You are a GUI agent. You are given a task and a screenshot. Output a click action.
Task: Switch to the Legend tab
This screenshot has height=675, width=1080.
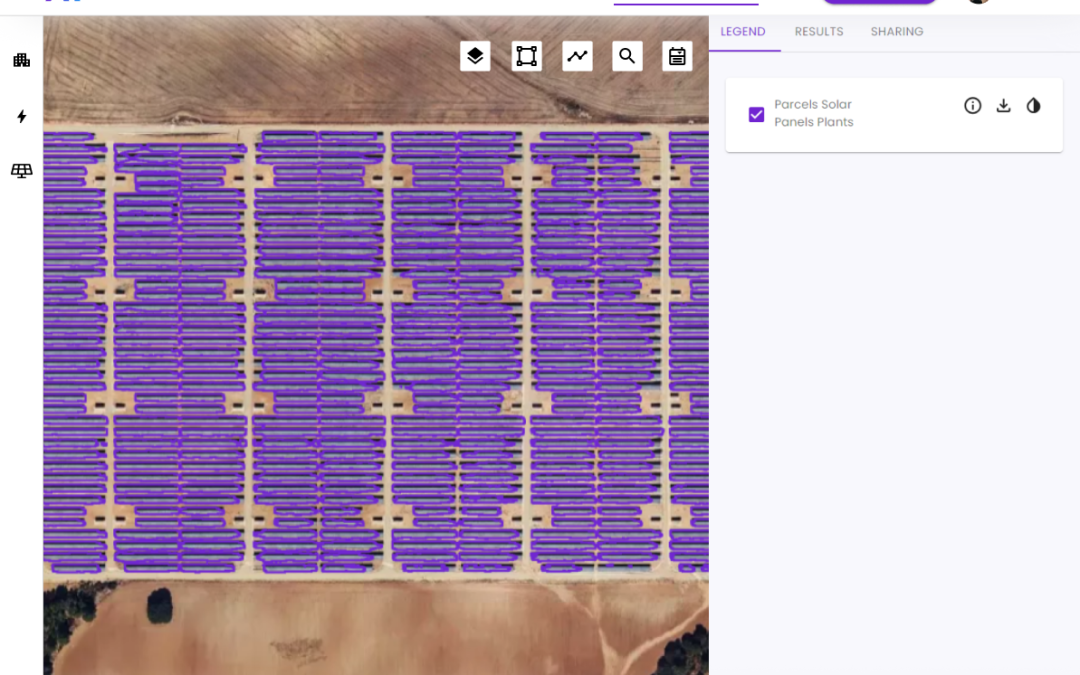[742, 32]
